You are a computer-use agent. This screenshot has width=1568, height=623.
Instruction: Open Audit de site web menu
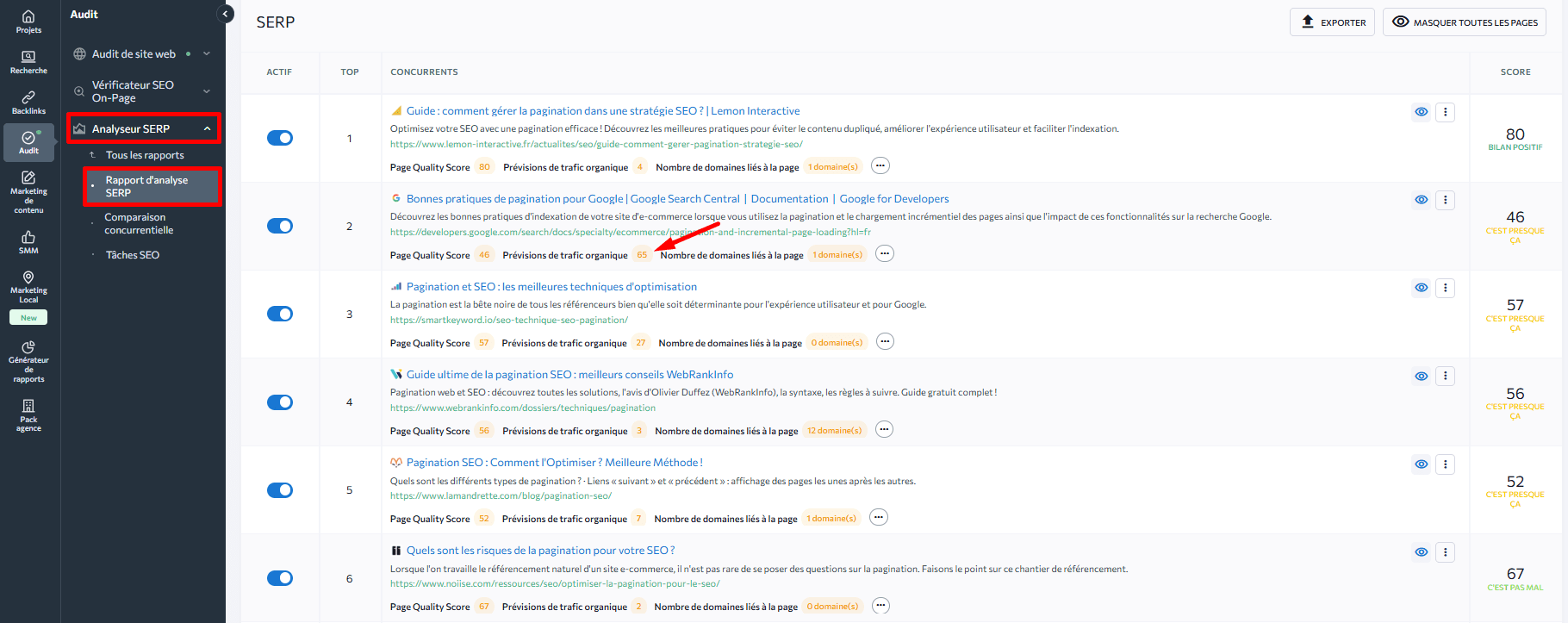(134, 53)
